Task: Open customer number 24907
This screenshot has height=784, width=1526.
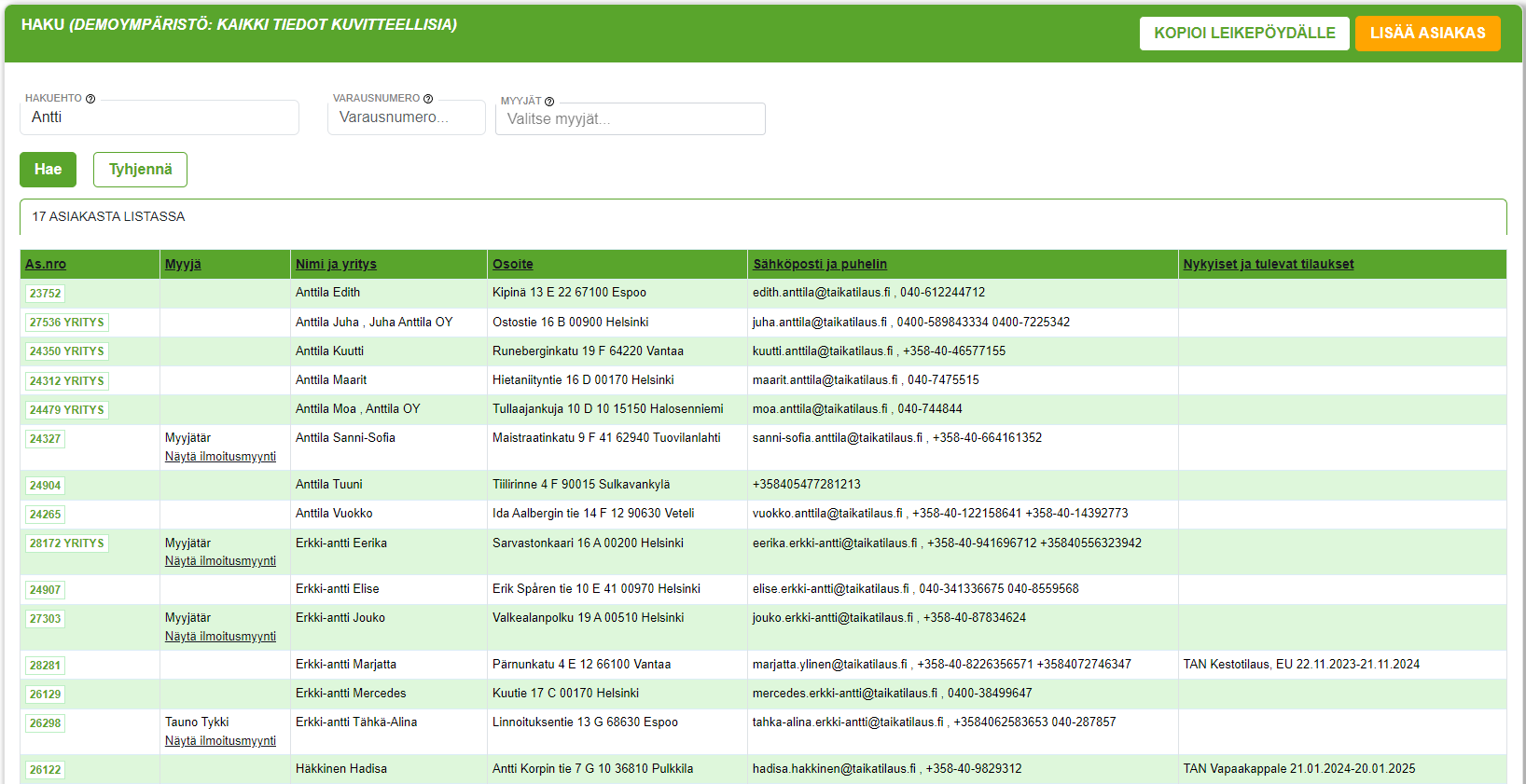Action: pyautogui.click(x=45, y=590)
